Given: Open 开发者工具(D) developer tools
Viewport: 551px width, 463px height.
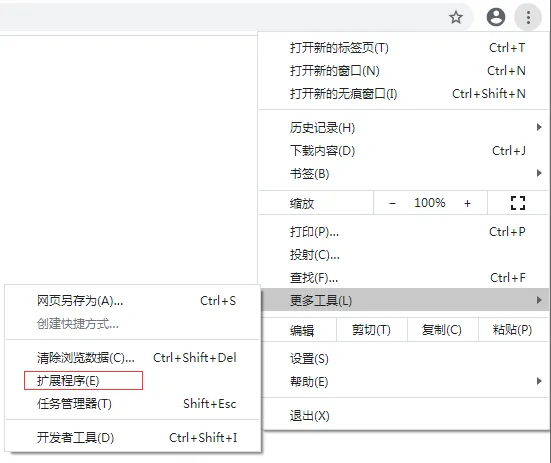Looking at the screenshot, I should (132, 437).
